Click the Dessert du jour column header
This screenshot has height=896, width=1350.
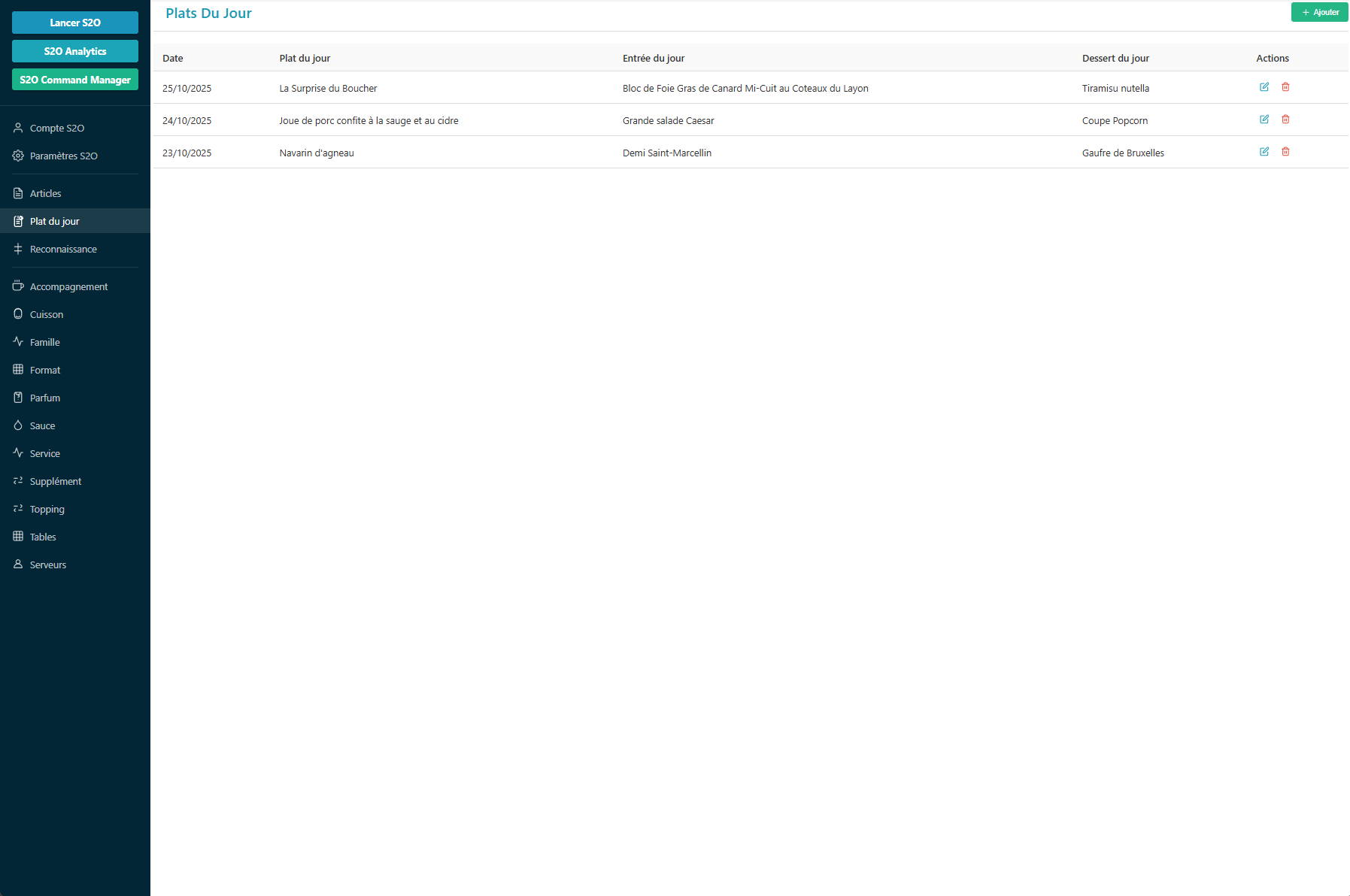tap(1115, 58)
